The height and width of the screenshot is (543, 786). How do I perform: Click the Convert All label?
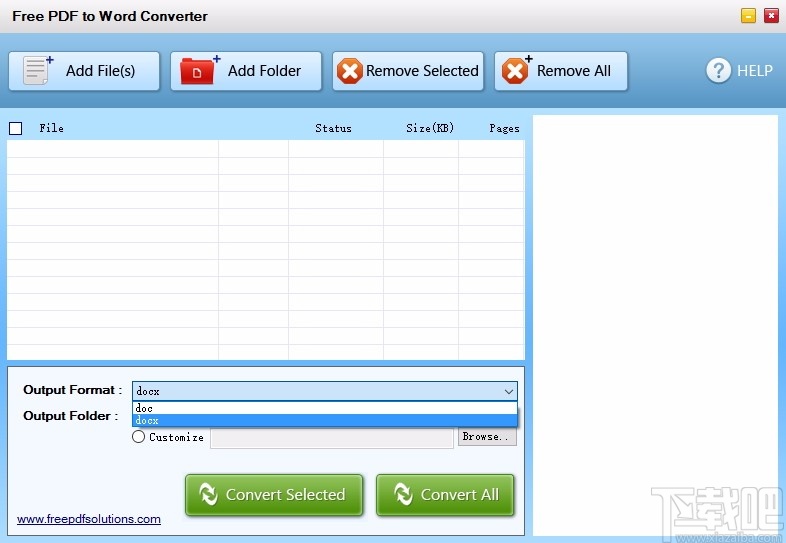tap(460, 495)
